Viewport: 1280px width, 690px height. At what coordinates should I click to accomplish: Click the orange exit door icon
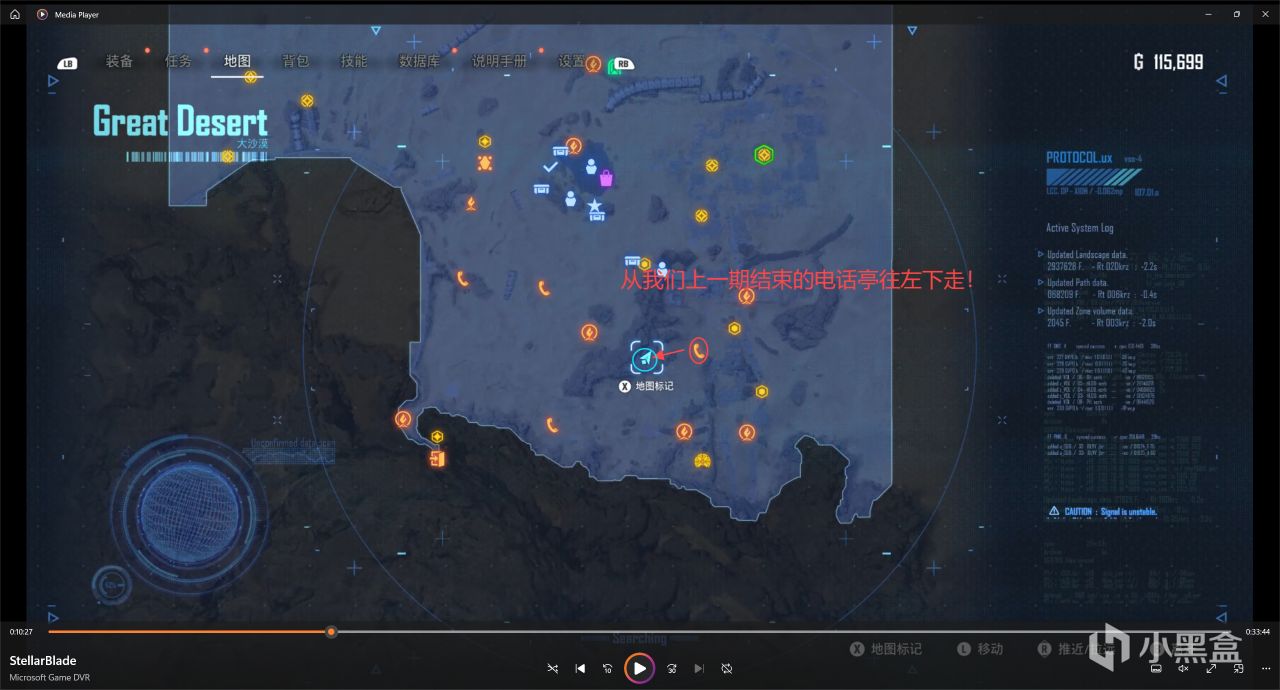436,459
